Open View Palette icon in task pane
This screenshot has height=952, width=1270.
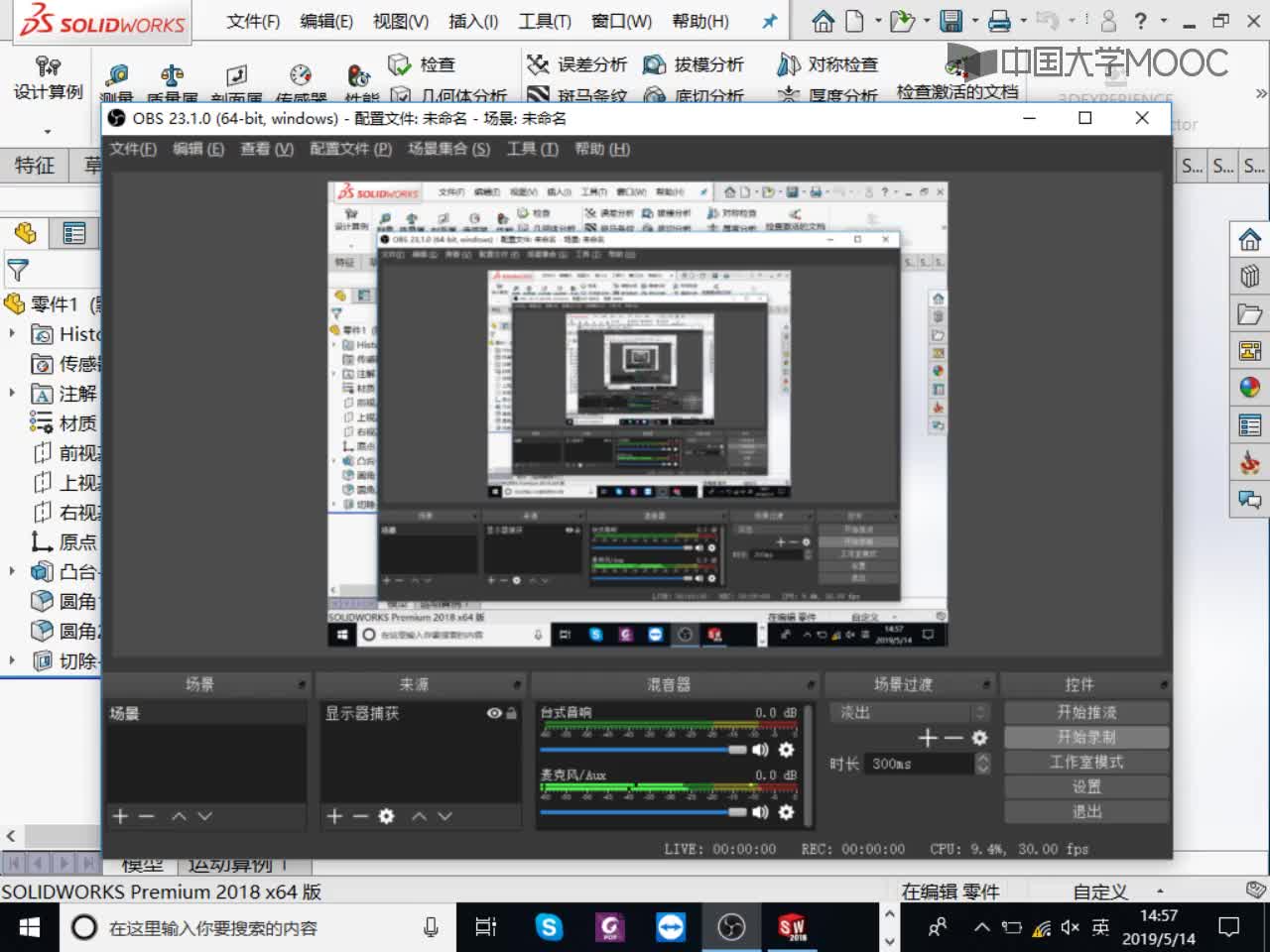(1250, 351)
